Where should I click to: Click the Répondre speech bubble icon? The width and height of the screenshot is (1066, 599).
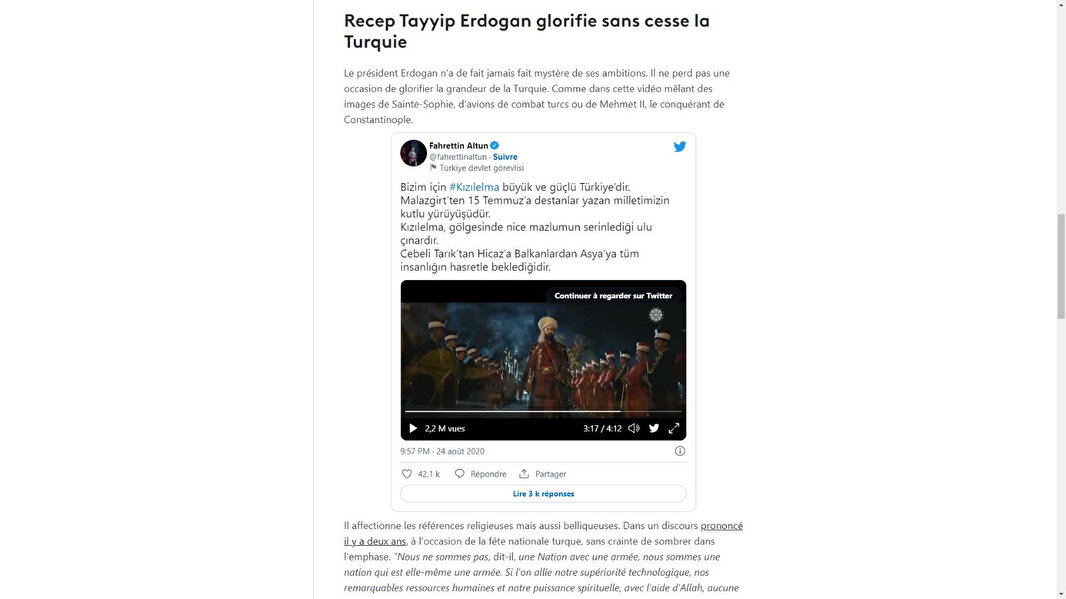pos(460,474)
